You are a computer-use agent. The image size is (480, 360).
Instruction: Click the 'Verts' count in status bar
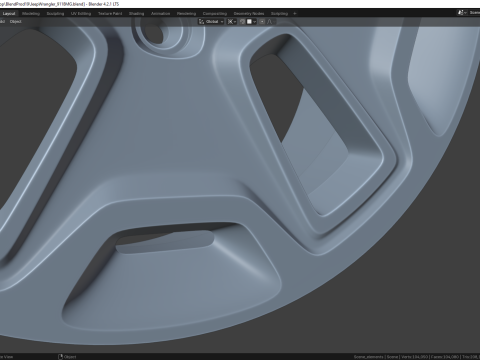pos(415,357)
